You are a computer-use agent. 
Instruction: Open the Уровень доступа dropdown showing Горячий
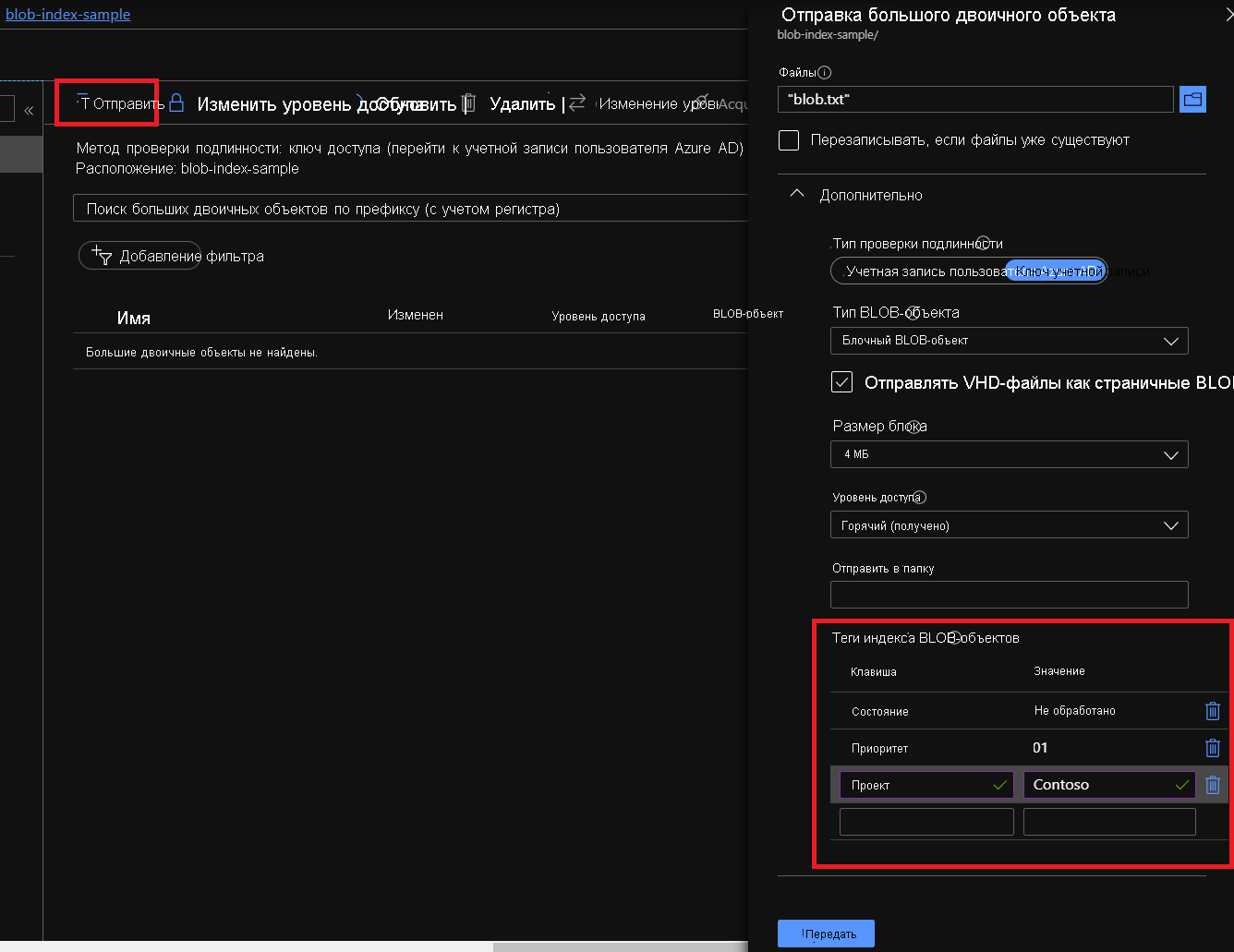click(x=1009, y=525)
